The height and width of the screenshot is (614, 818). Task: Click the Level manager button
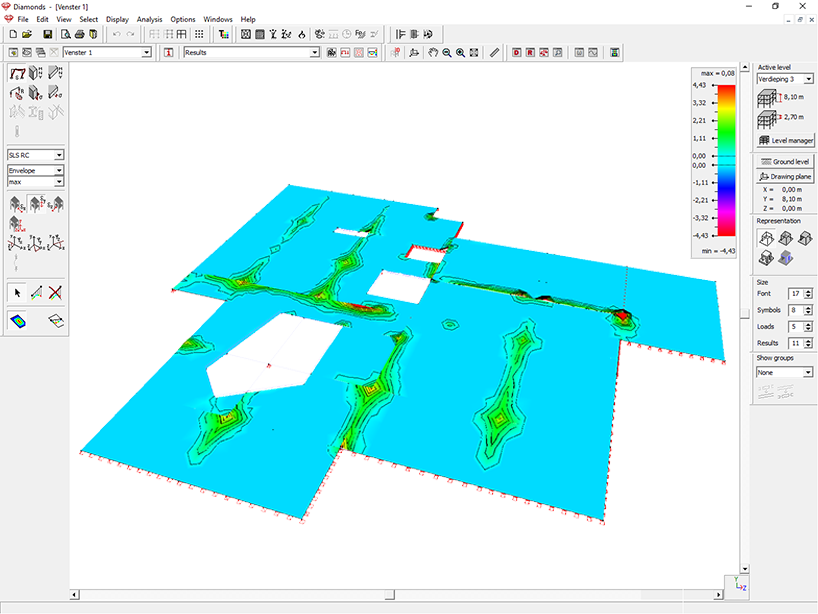(x=786, y=140)
